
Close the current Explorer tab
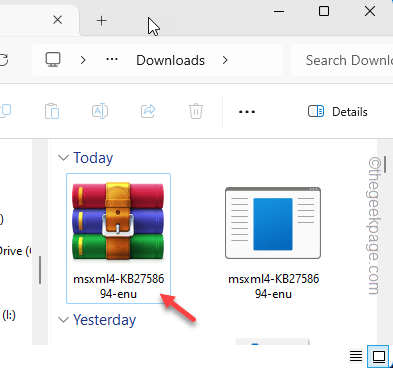pyautogui.click(x=58, y=20)
